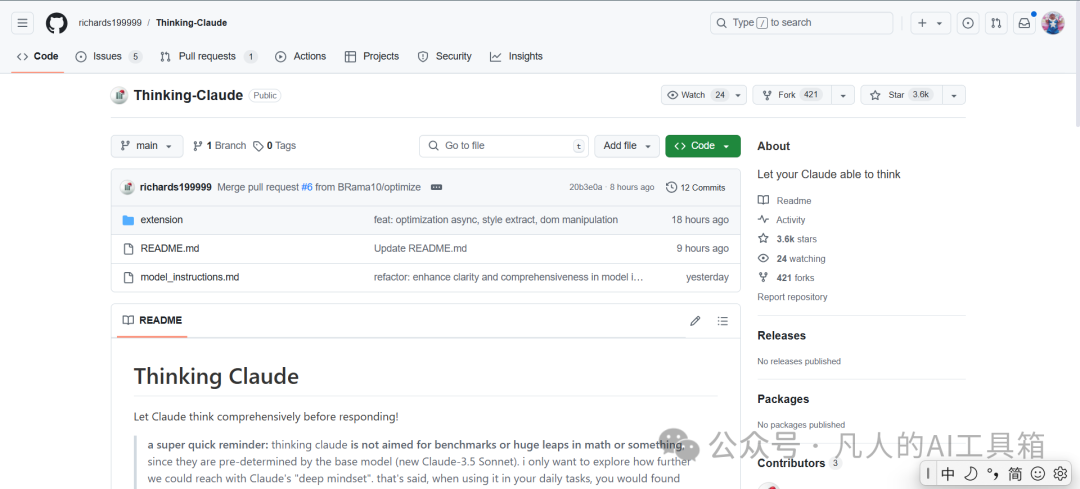Open the main branch selector
This screenshot has width=1080, height=489.
(147, 146)
